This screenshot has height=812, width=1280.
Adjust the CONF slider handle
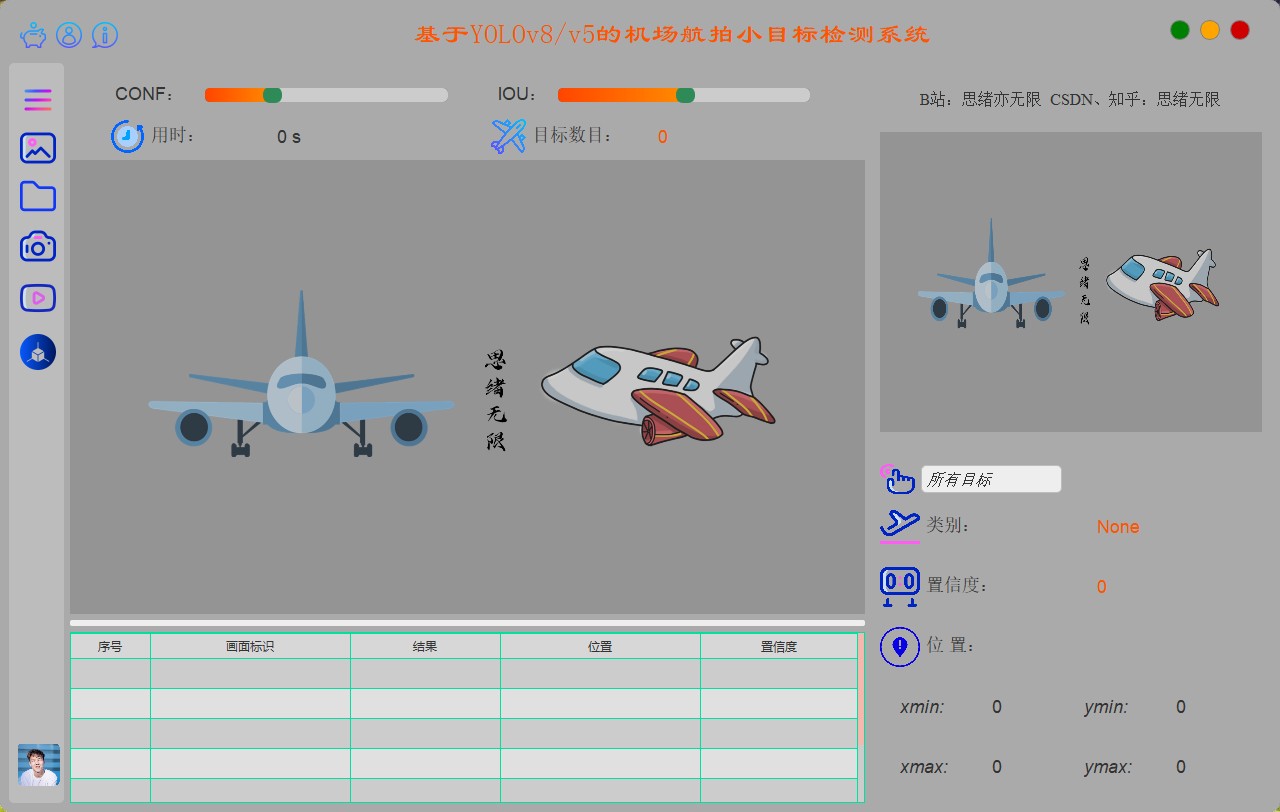[x=272, y=95]
